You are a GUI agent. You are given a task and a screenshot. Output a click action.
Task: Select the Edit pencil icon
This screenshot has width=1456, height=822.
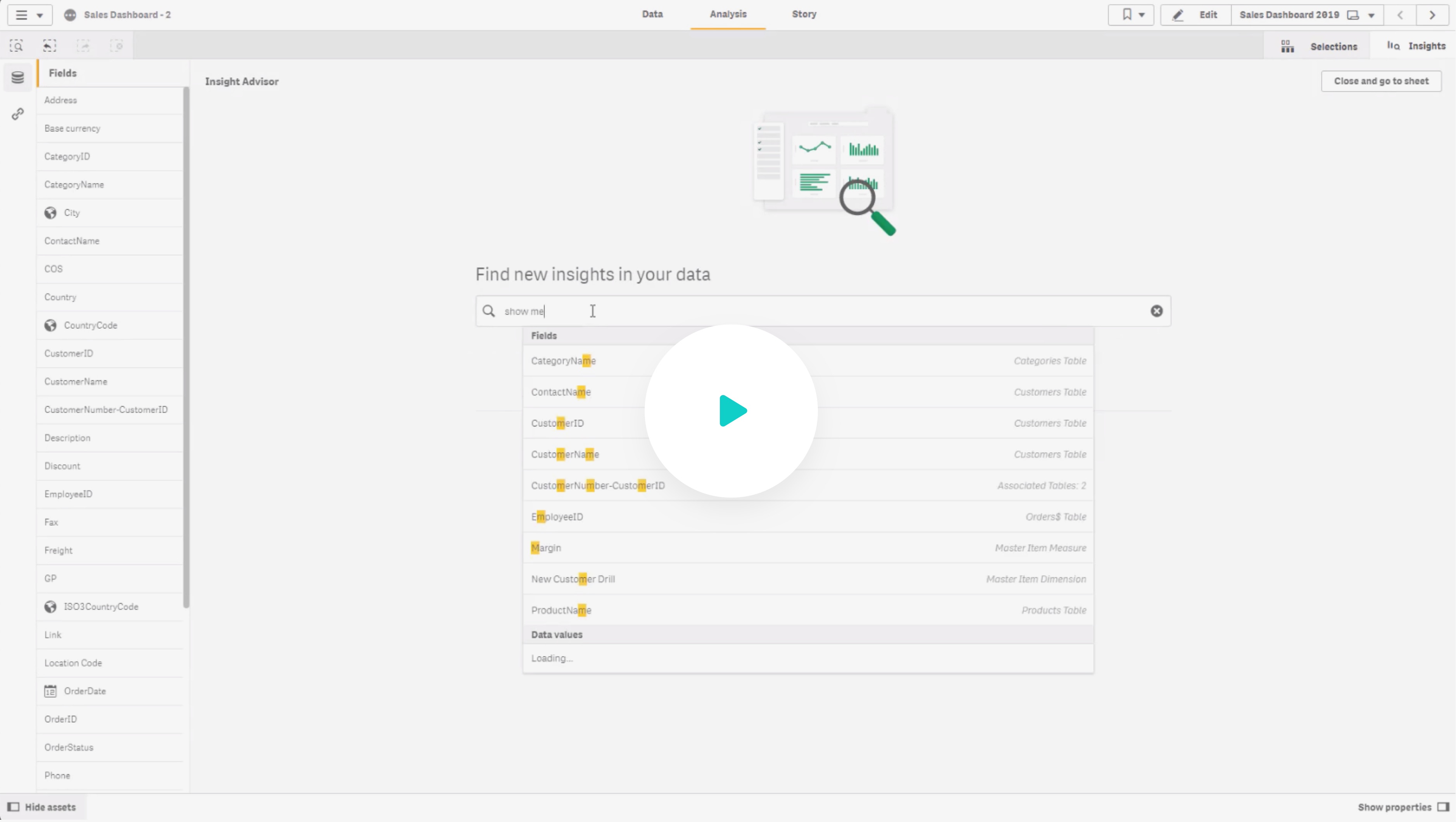[x=1178, y=15]
